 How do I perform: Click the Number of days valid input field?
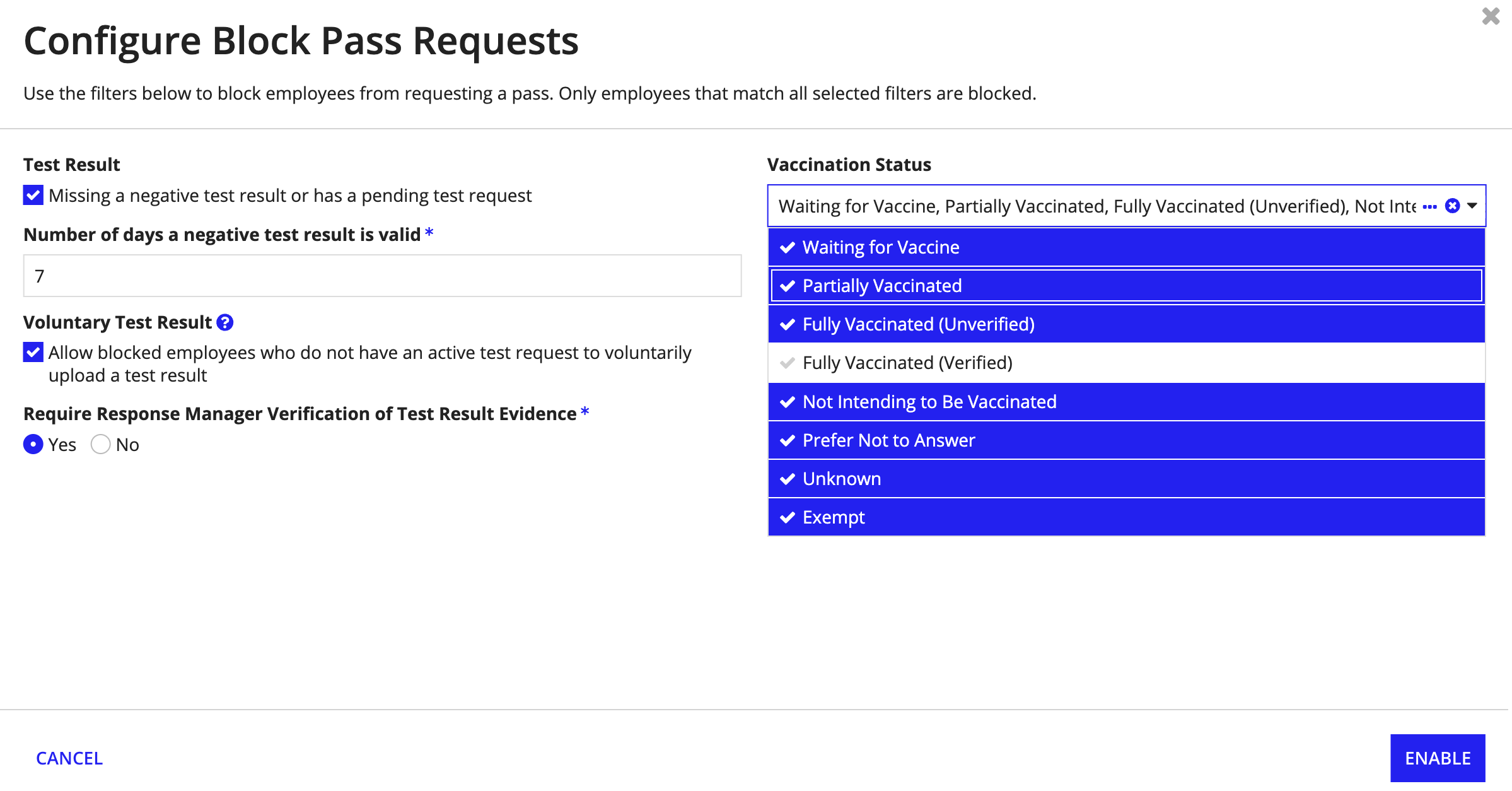point(383,275)
